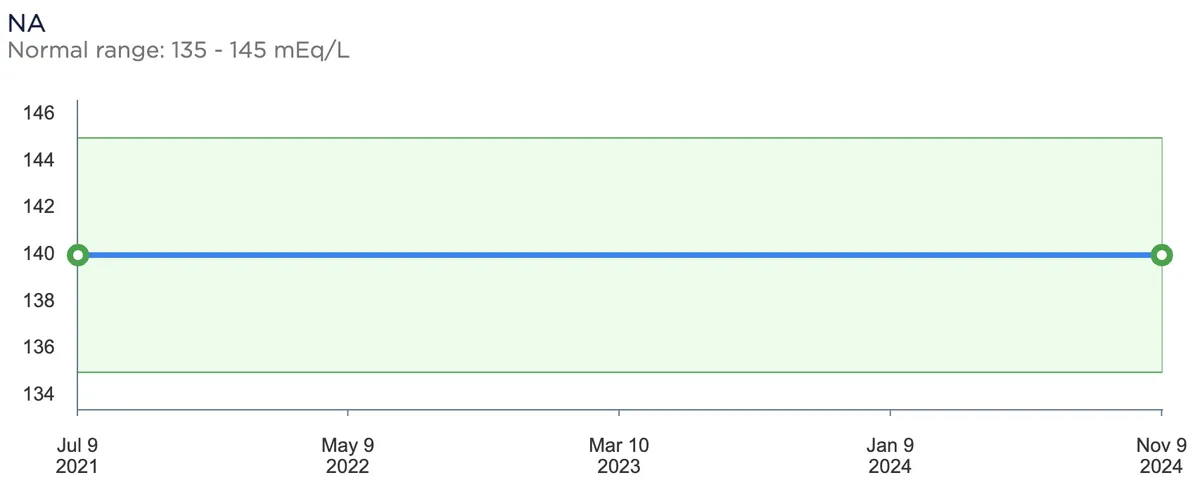This screenshot has height=499, width=1200.
Task: Select the Jan 9 2024 x-axis date label
Action: [x=890, y=455]
